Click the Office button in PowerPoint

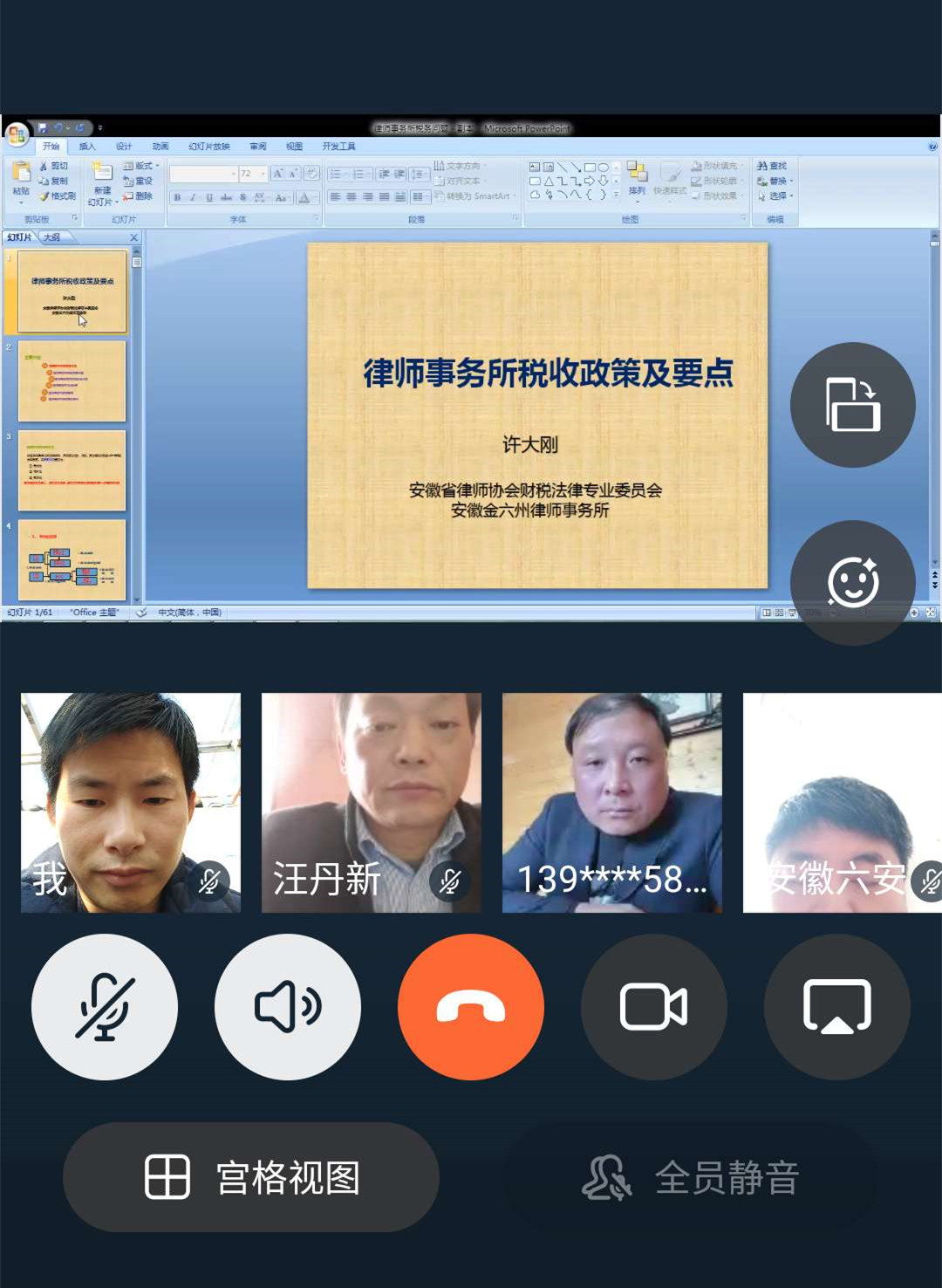pos(17,134)
